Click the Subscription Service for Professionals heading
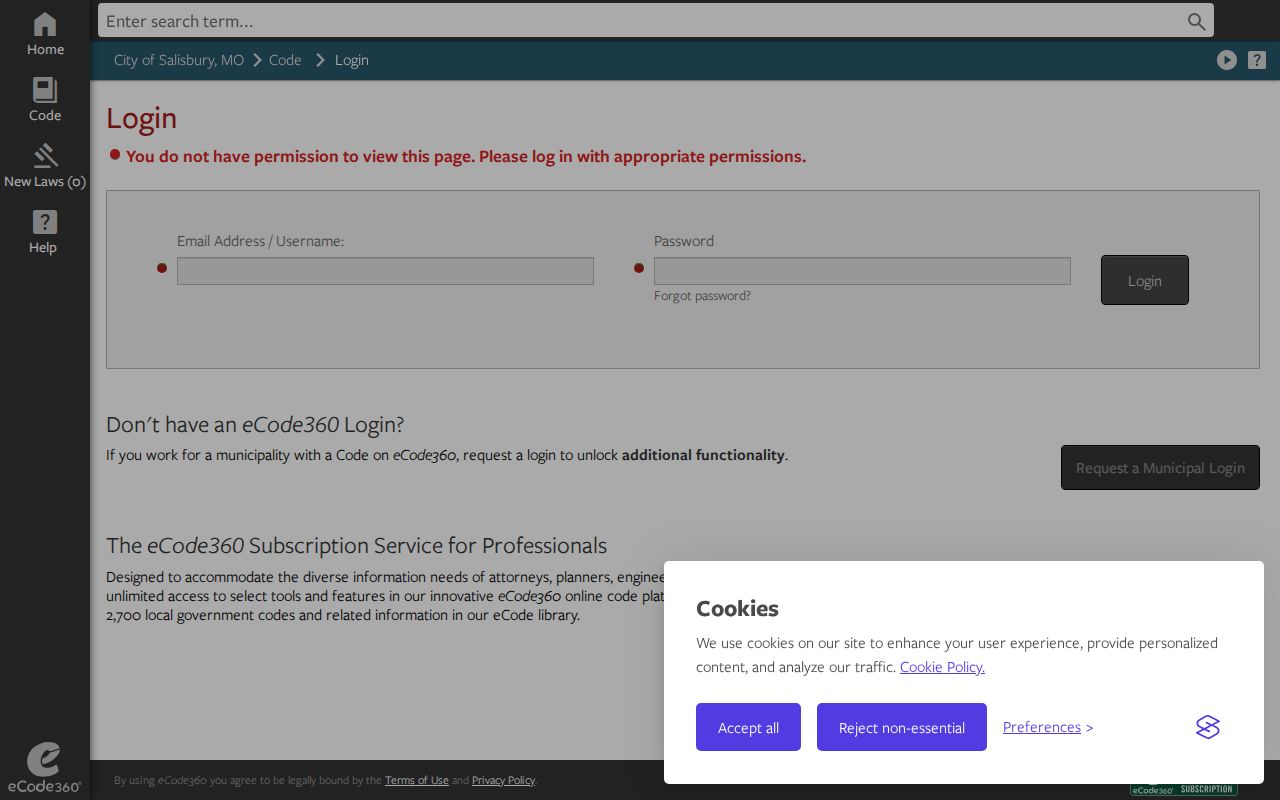Screen dimensions: 1280x800 [x=356, y=545]
